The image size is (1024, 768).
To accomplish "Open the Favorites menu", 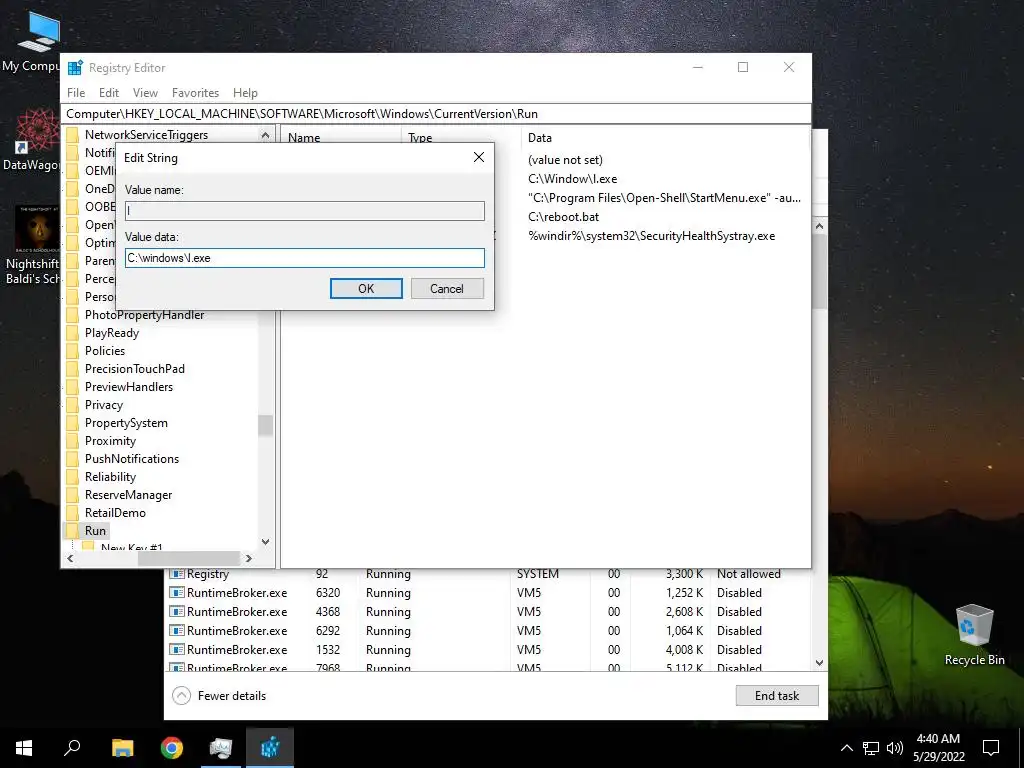I will coord(195,93).
